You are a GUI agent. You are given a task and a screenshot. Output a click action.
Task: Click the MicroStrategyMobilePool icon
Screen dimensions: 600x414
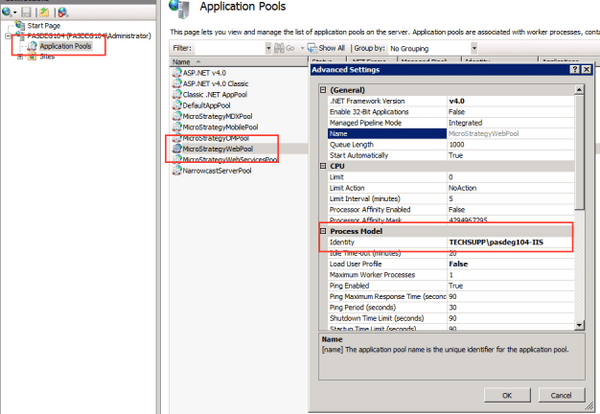click(x=176, y=127)
